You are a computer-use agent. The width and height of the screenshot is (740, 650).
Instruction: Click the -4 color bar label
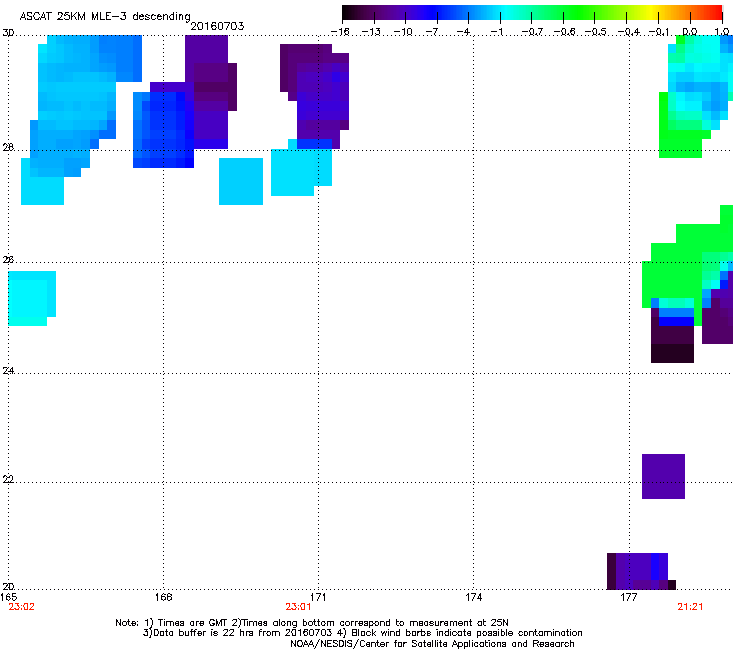click(x=463, y=32)
